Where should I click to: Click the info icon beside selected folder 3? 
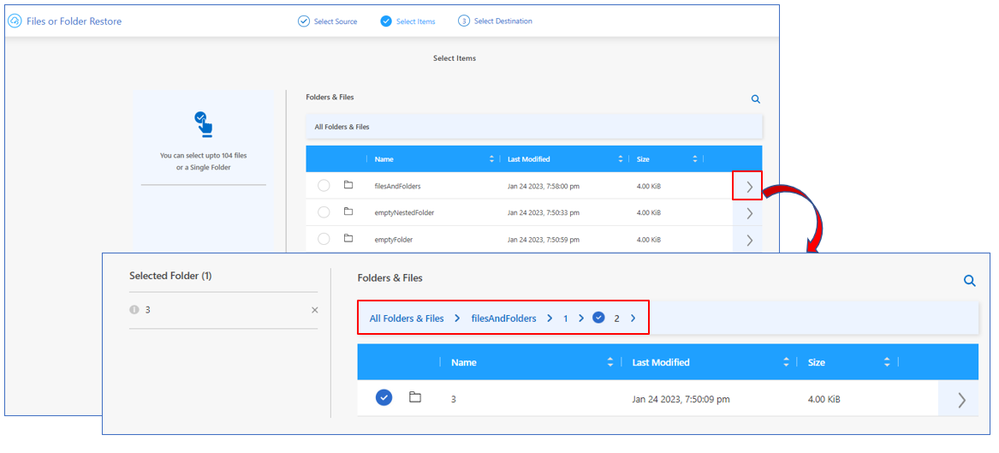pos(134,310)
